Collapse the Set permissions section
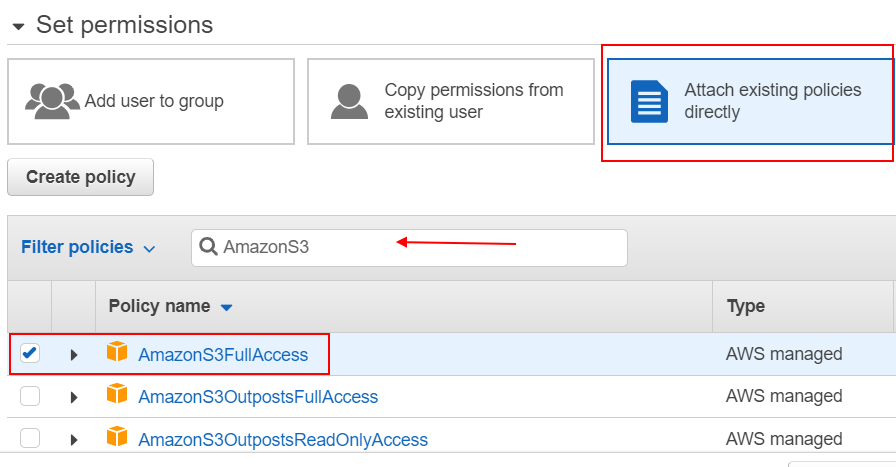The width and height of the screenshot is (896, 467). [18, 26]
